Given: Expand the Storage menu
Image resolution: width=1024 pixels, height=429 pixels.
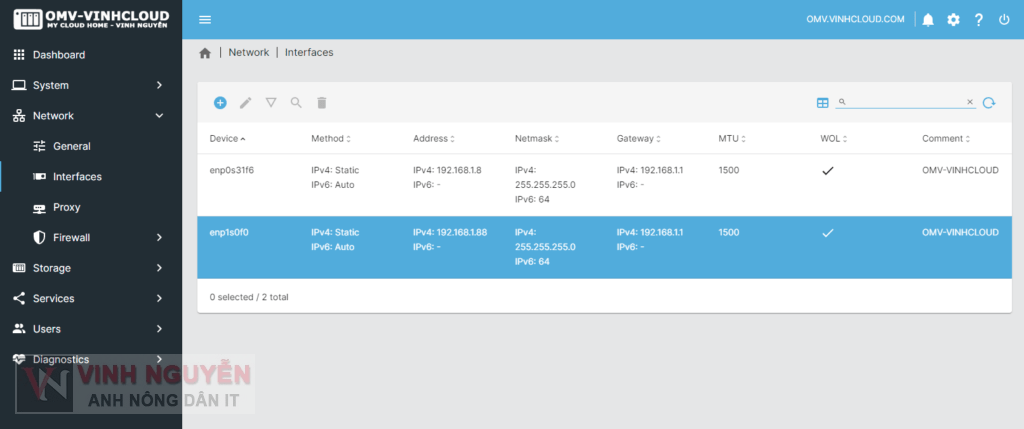Looking at the screenshot, I should click(91, 268).
